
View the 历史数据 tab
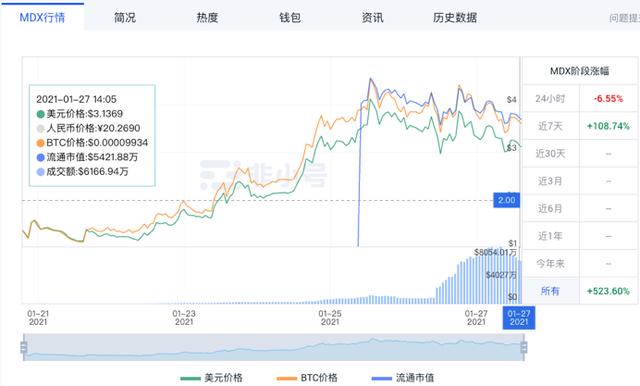[x=455, y=18]
